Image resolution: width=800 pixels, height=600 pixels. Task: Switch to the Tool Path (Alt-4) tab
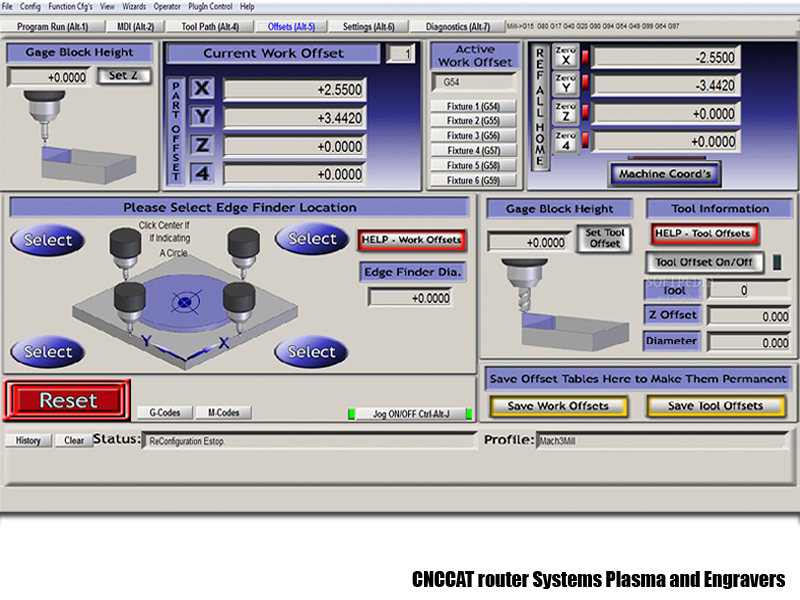click(x=210, y=26)
